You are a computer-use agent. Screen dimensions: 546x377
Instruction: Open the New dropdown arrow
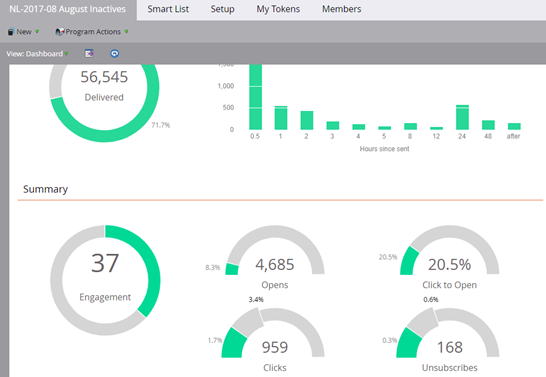37,31
